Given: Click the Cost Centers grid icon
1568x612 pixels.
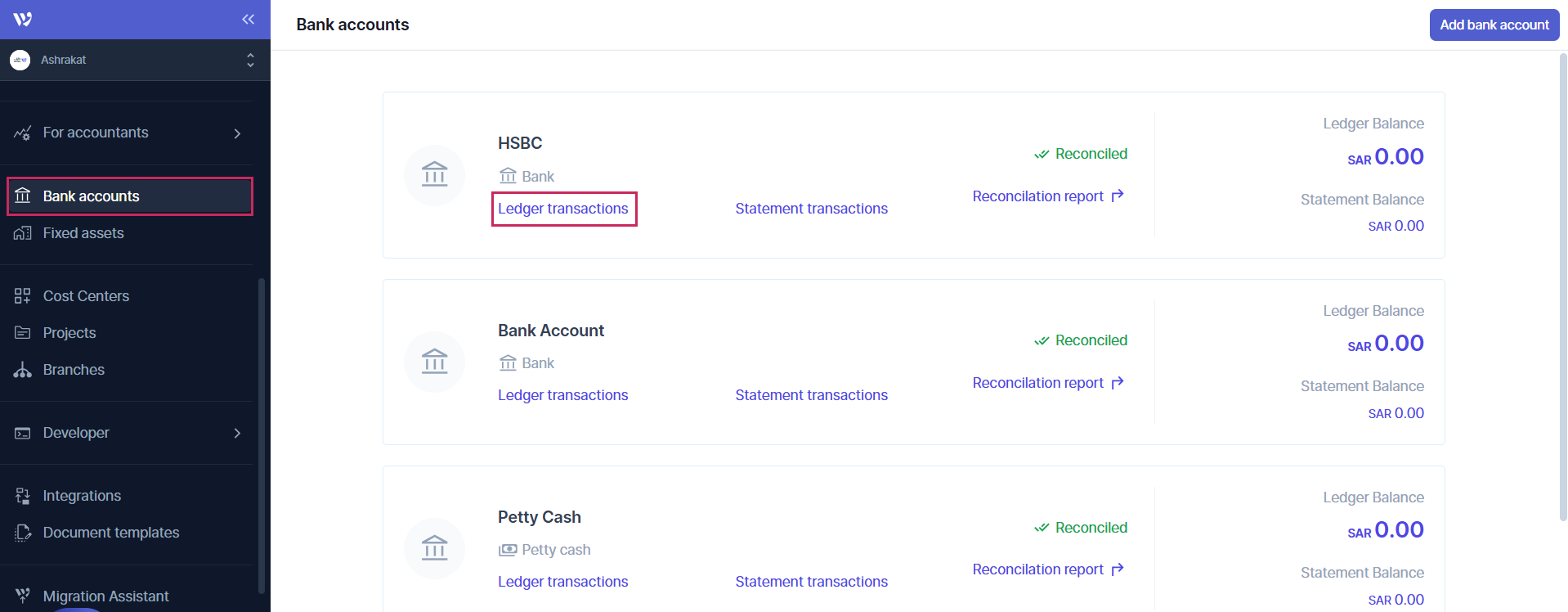Looking at the screenshot, I should point(23,296).
